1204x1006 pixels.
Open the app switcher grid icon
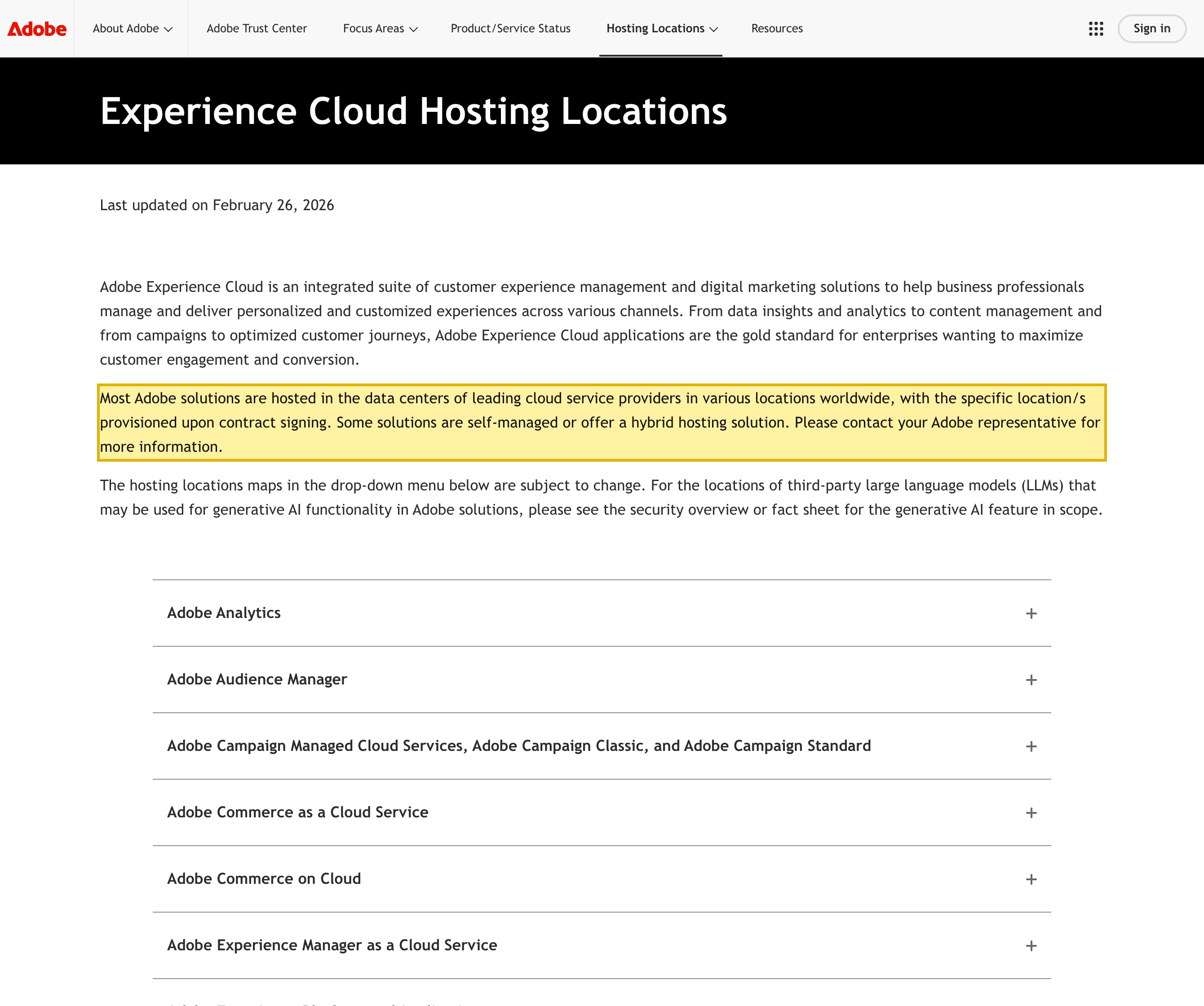pos(1096,29)
